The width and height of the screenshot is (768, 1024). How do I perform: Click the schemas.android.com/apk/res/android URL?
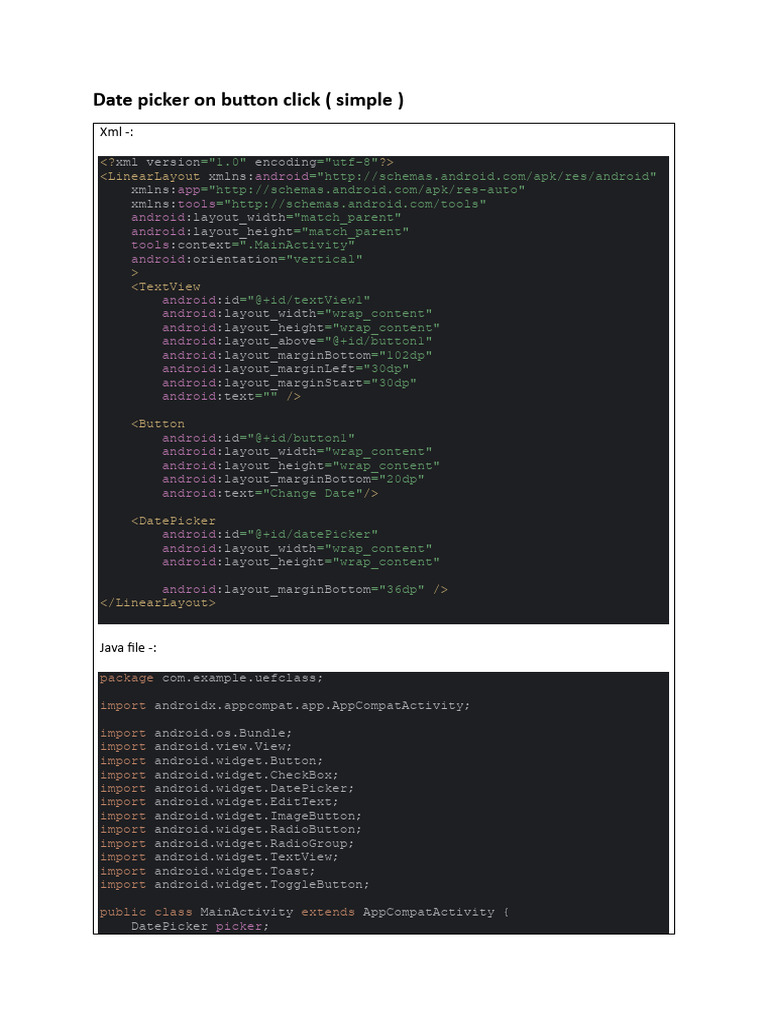pyautogui.click(x=489, y=176)
